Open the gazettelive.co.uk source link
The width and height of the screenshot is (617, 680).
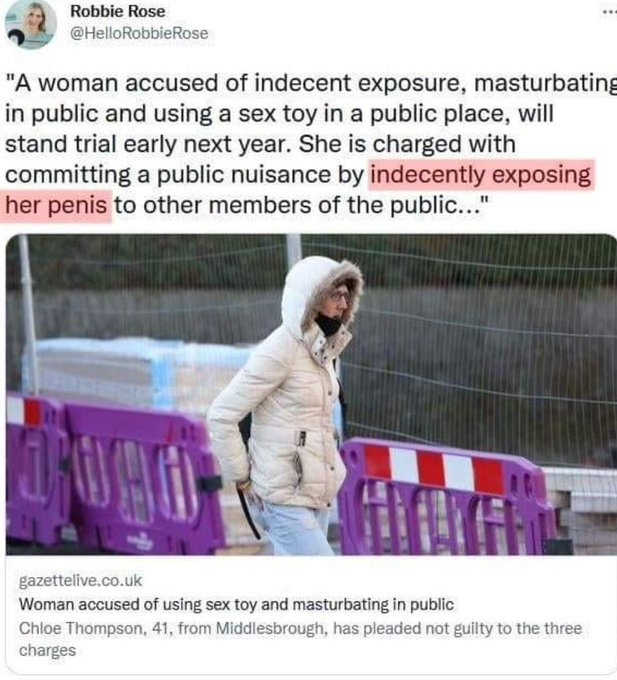point(80,580)
